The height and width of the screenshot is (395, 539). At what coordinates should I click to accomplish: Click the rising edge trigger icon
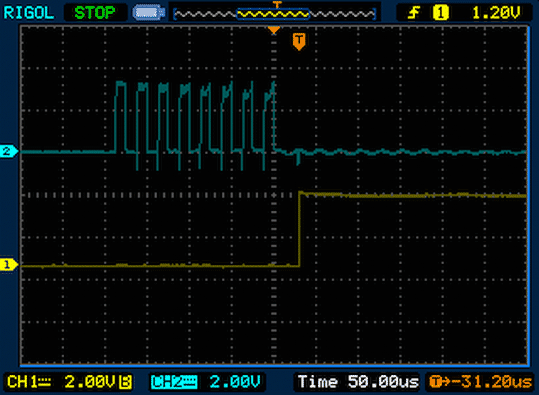point(414,13)
